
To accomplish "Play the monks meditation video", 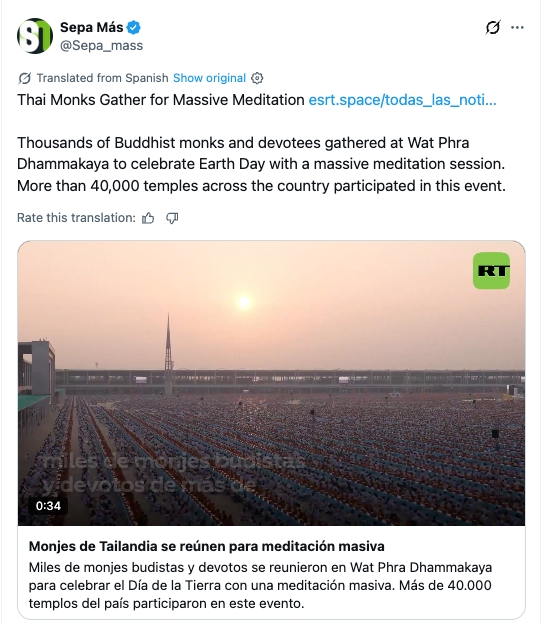I will point(271,383).
